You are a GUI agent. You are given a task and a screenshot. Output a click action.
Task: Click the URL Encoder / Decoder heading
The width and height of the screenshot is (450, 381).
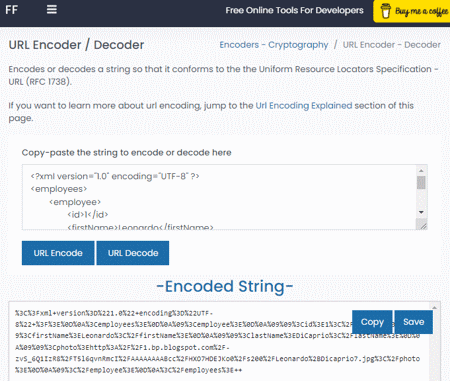(76, 45)
